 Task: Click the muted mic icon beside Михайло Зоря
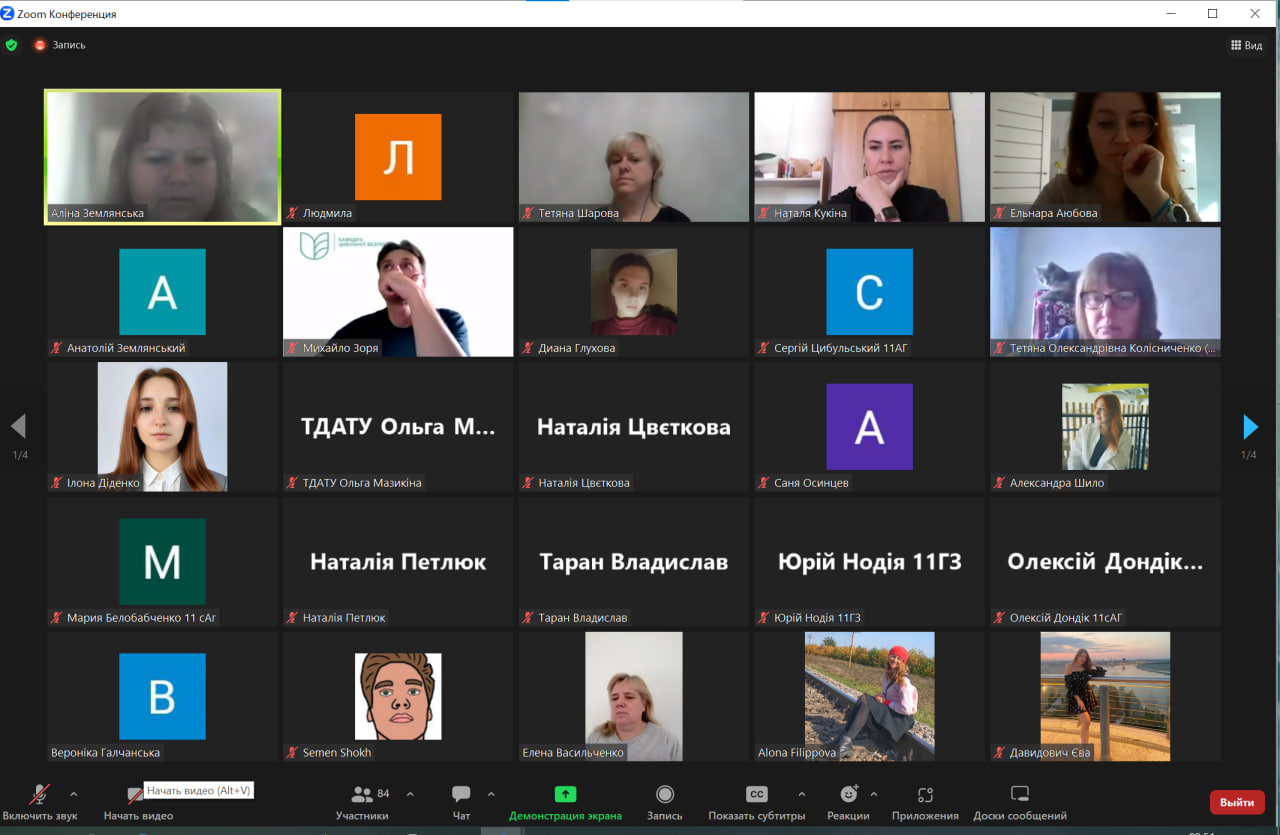pyautogui.click(x=293, y=348)
